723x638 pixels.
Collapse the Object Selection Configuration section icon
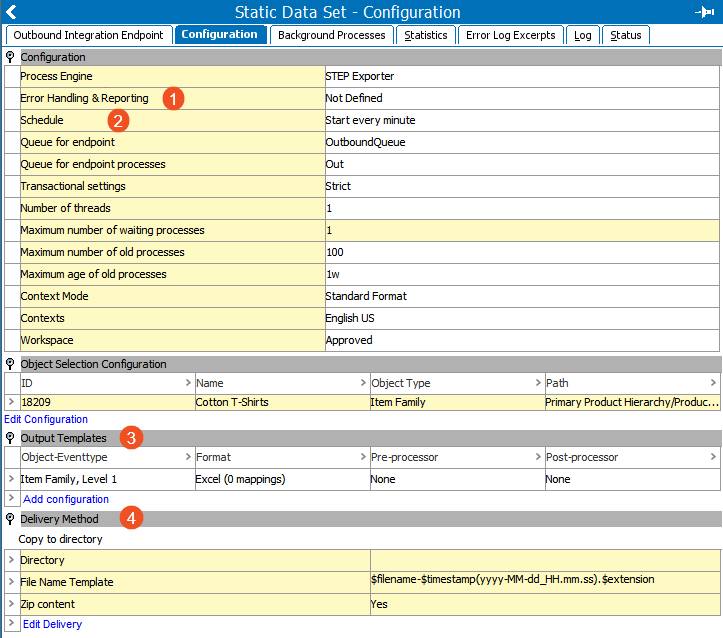(x=10, y=364)
